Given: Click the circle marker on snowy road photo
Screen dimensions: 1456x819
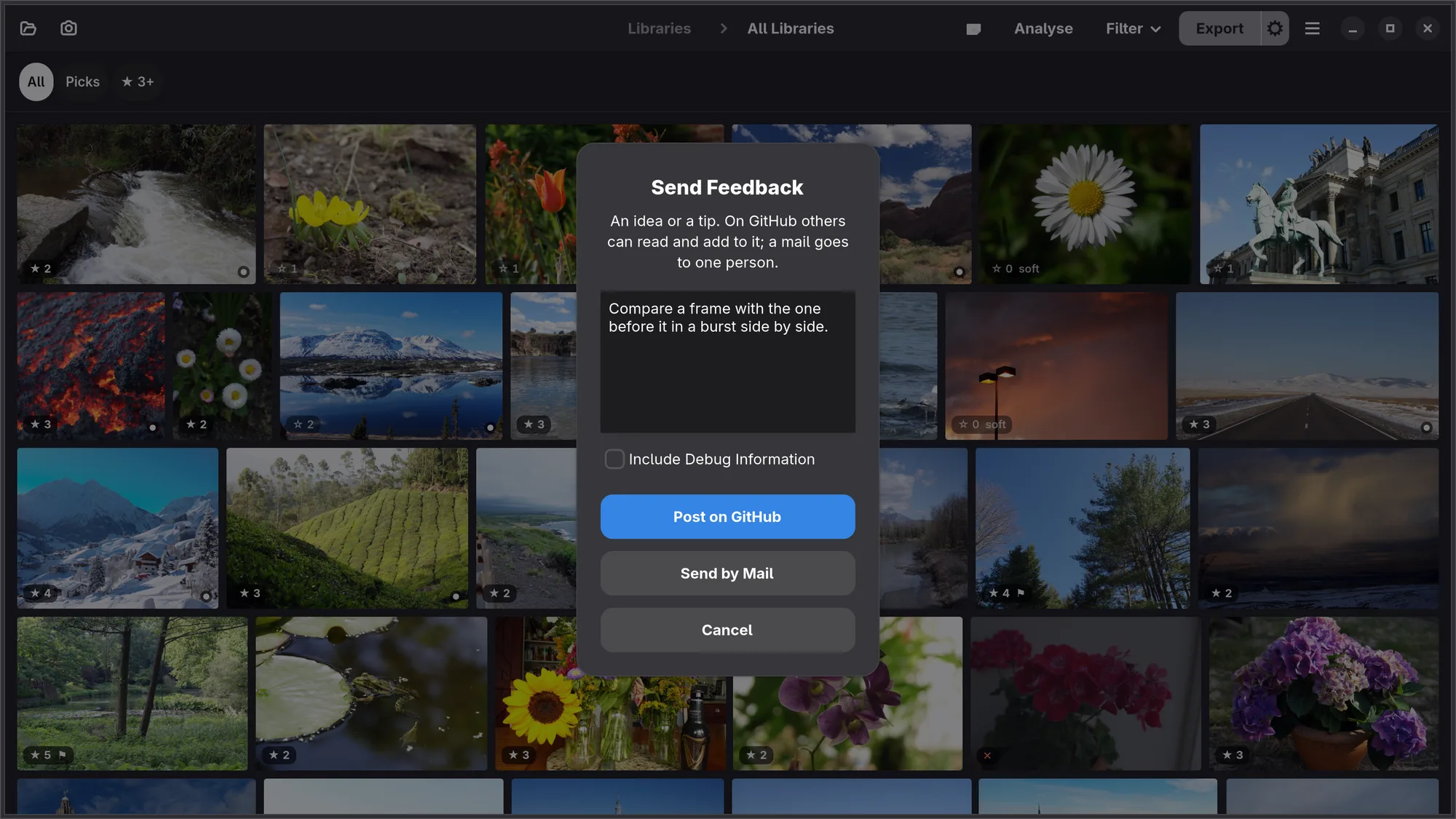Looking at the screenshot, I should pos(1426,428).
